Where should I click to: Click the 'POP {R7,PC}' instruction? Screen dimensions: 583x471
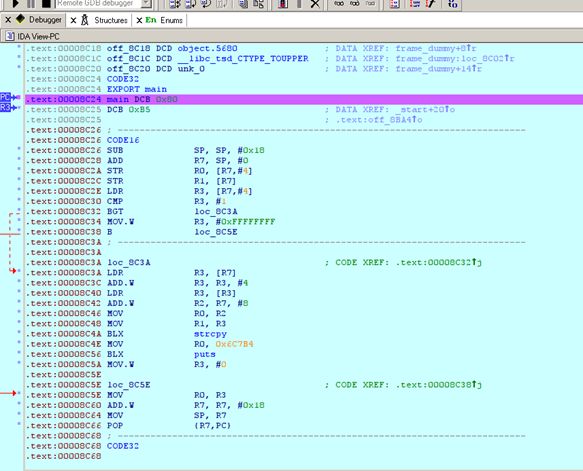[x=169, y=425]
